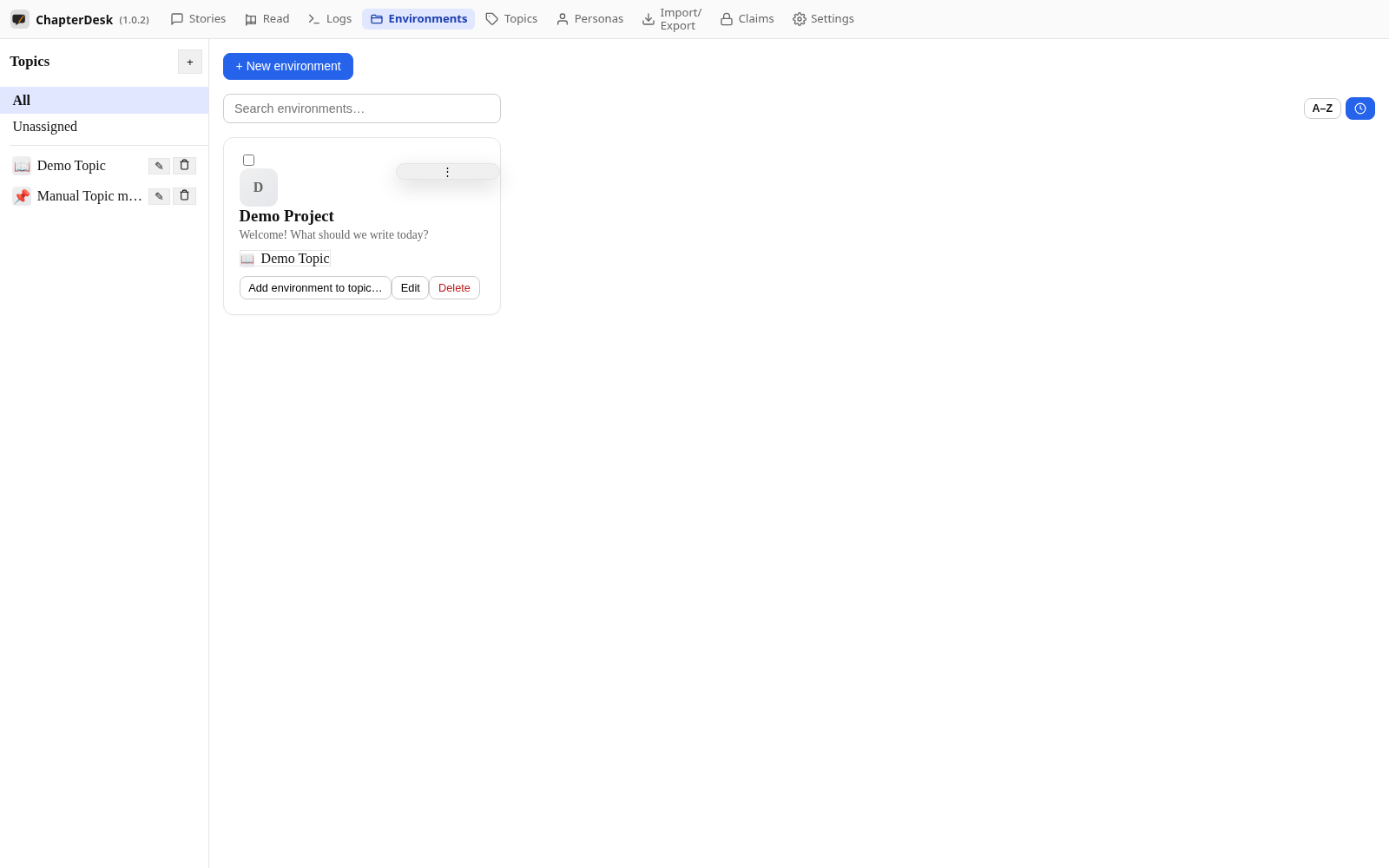The width and height of the screenshot is (1389, 868).
Task: Click the Demo Topic book emoji in sidebar
Action: pyautogui.click(x=22, y=166)
